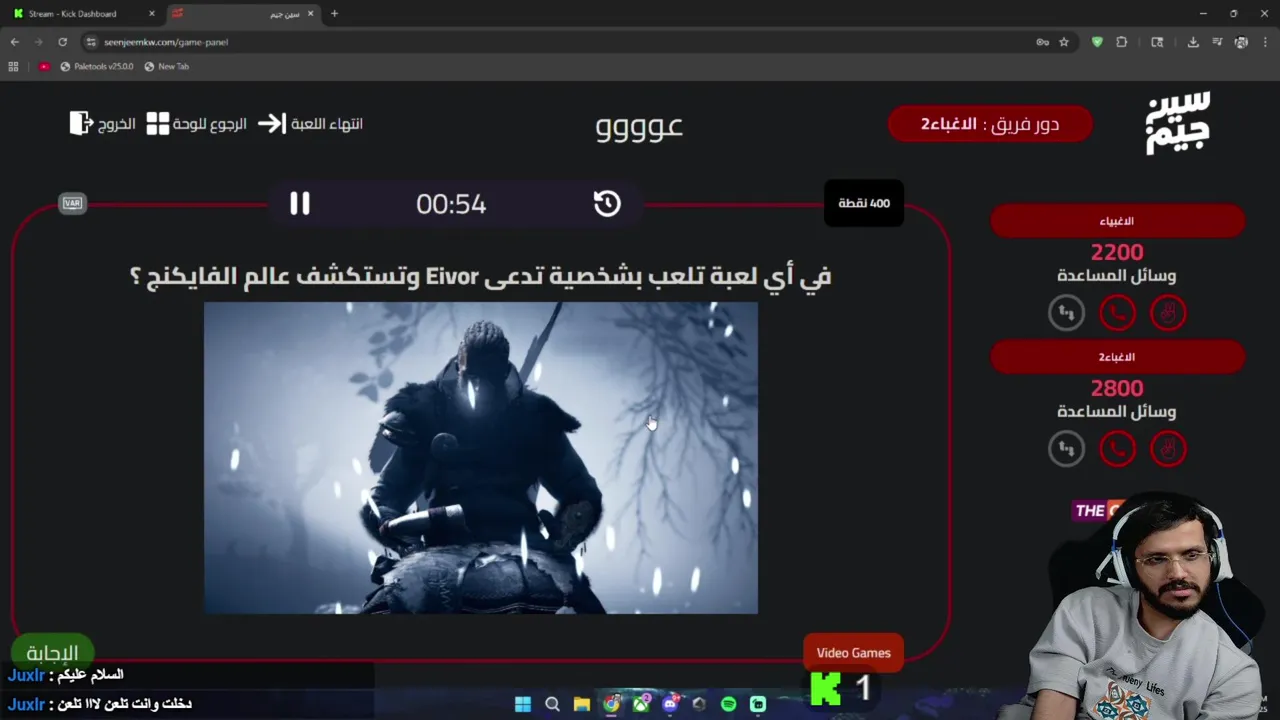This screenshot has width=1280, height=720.
Task: View site information icon in address bar
Action: coord(91,42)
